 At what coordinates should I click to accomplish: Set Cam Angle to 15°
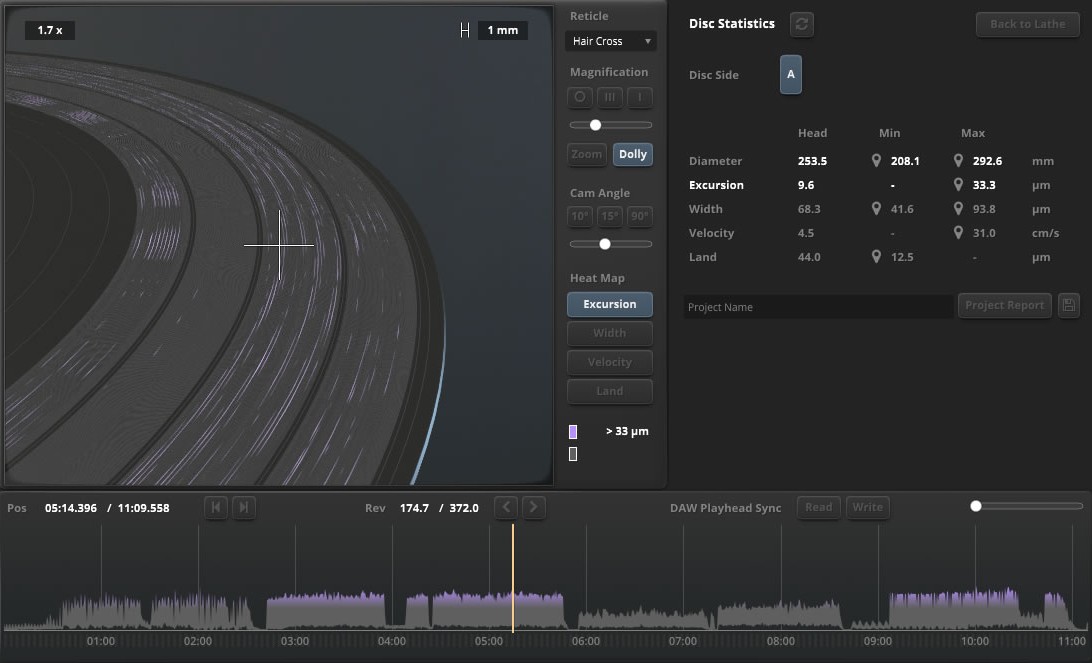tap(609, 216)
